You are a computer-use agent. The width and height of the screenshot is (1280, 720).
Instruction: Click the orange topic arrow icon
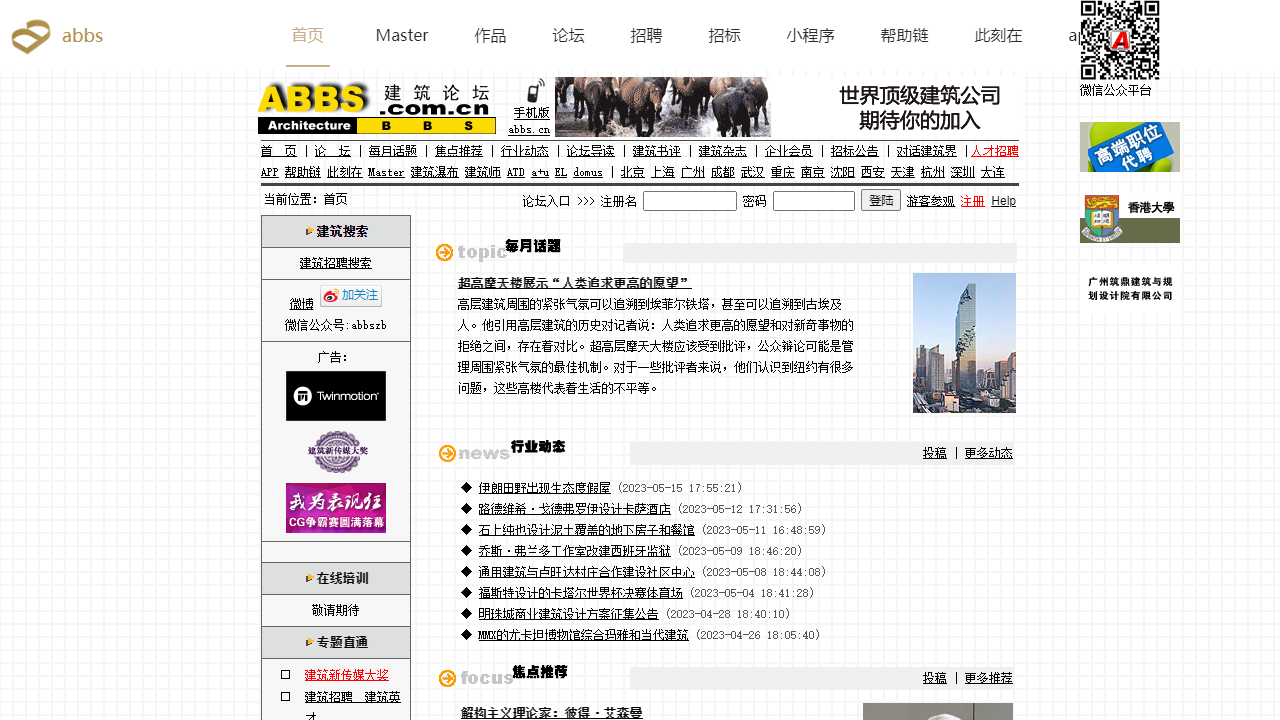click(x=445, y=253)
